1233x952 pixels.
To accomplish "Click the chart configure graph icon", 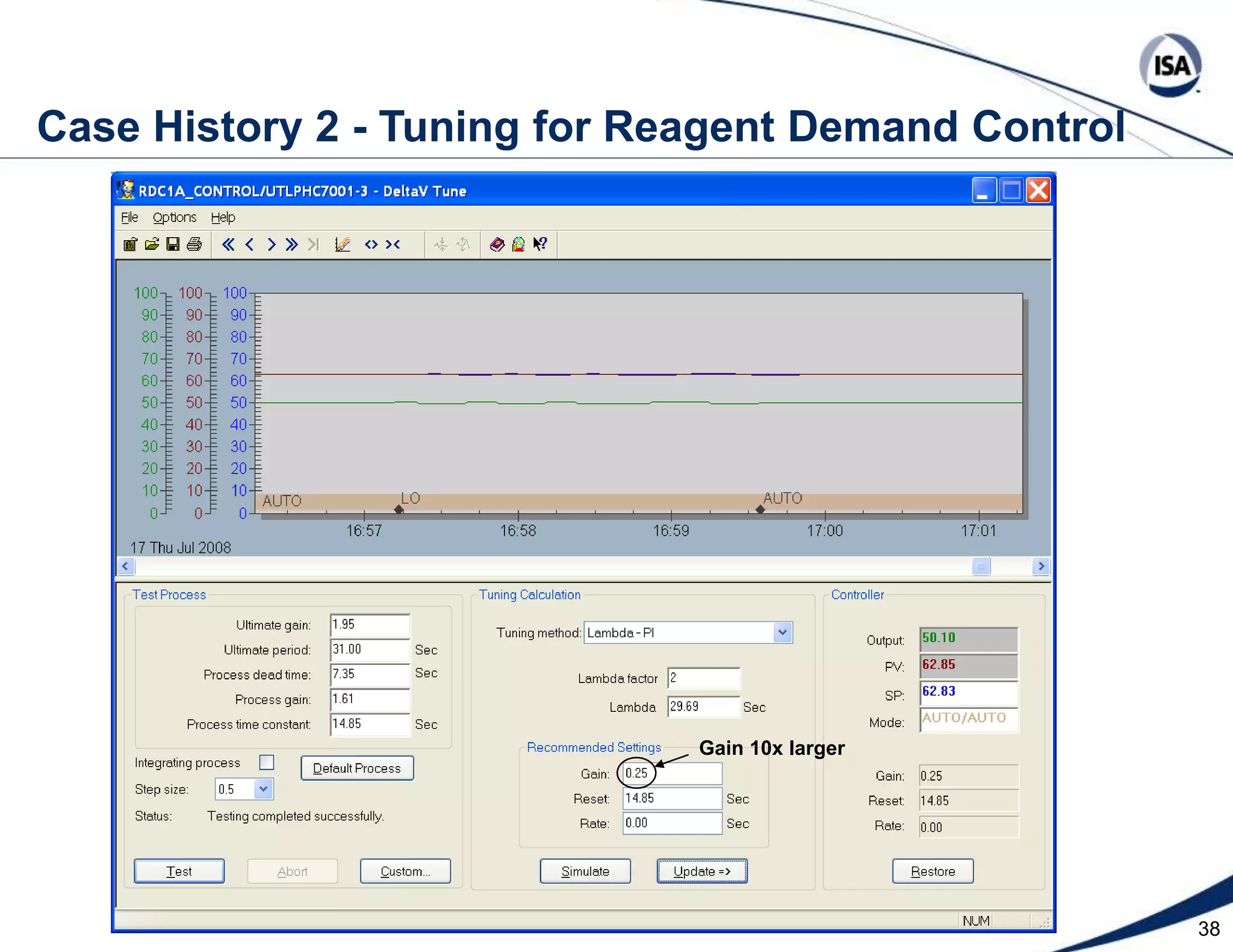I will coord(343,244).
